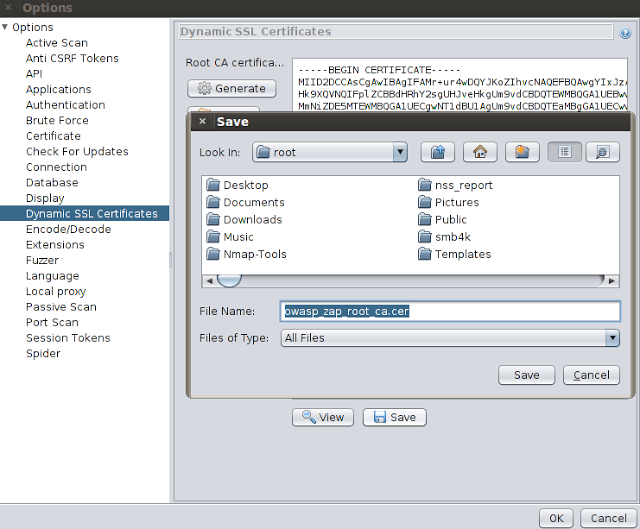Go up one folder level icon
Screen dimensions: 640x529
pyautogui.click(x=438, y=152)
